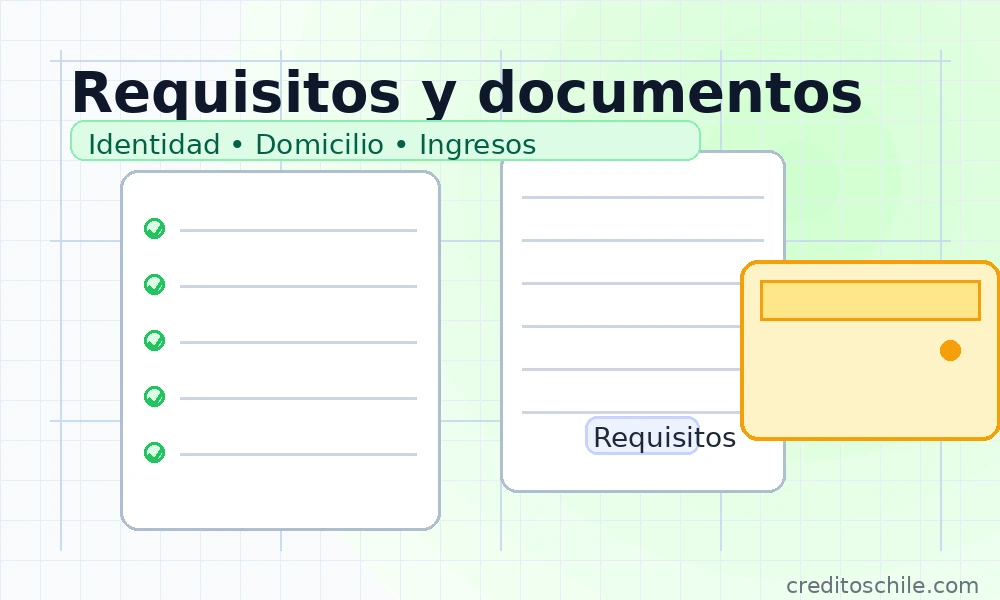Click the orange dot on the yellow card
The height and width of the screenshot is (600, 1000).
pos(950,350)
